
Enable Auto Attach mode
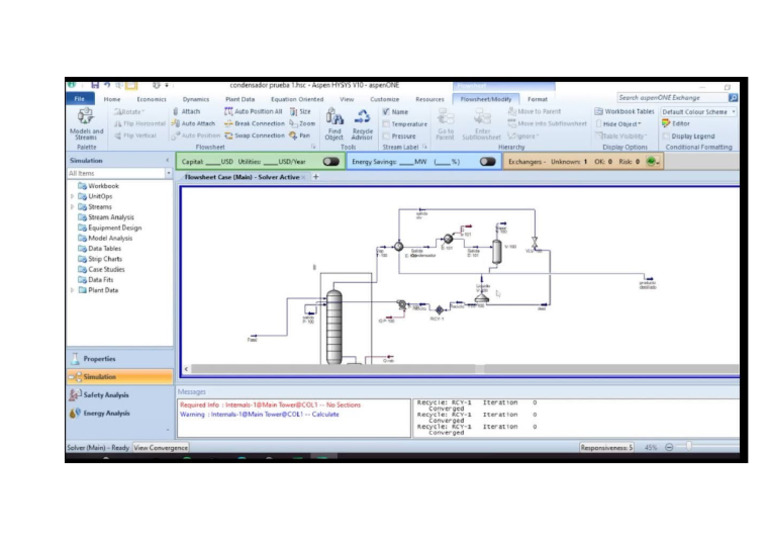(193, 123)
